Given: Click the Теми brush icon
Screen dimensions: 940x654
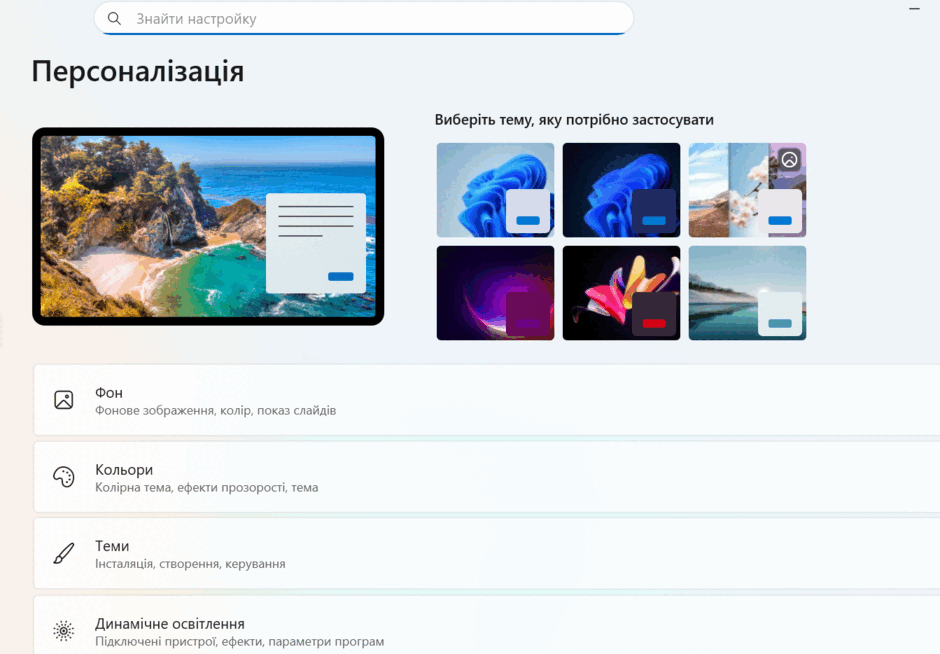Looking at the screenshot, I should [64, 553].
